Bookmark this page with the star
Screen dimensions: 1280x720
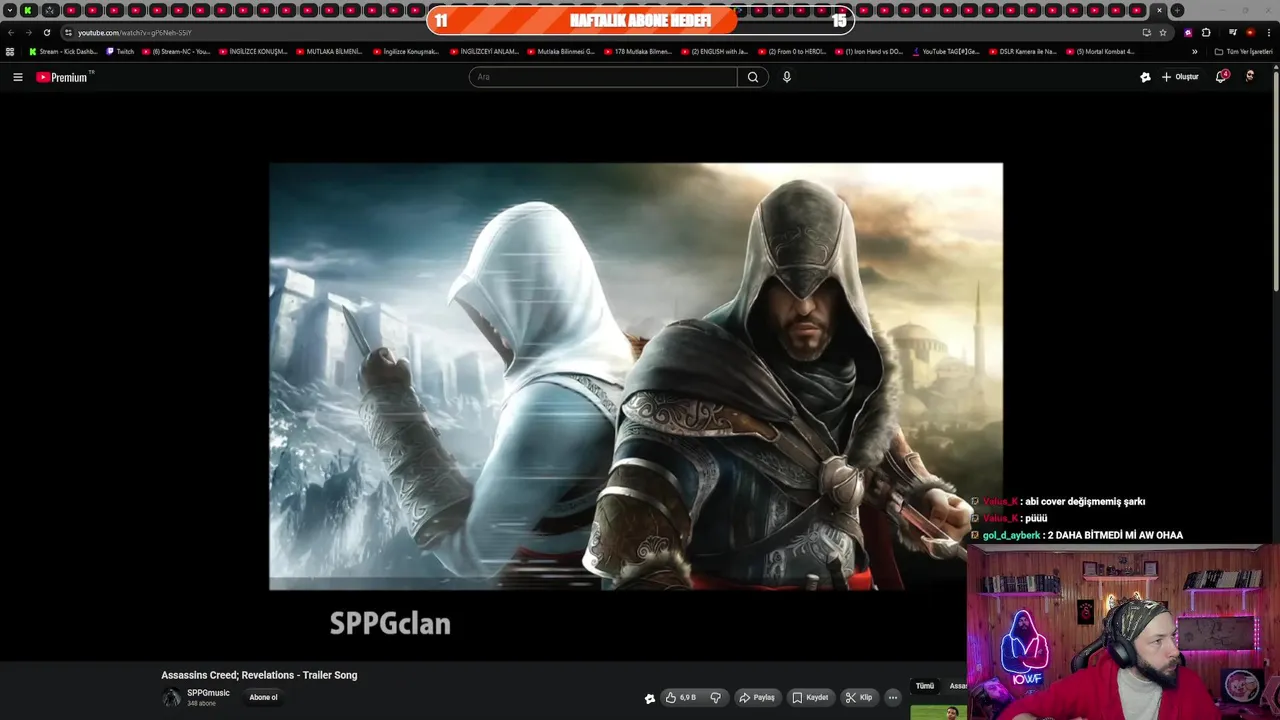pos(1163,32)
